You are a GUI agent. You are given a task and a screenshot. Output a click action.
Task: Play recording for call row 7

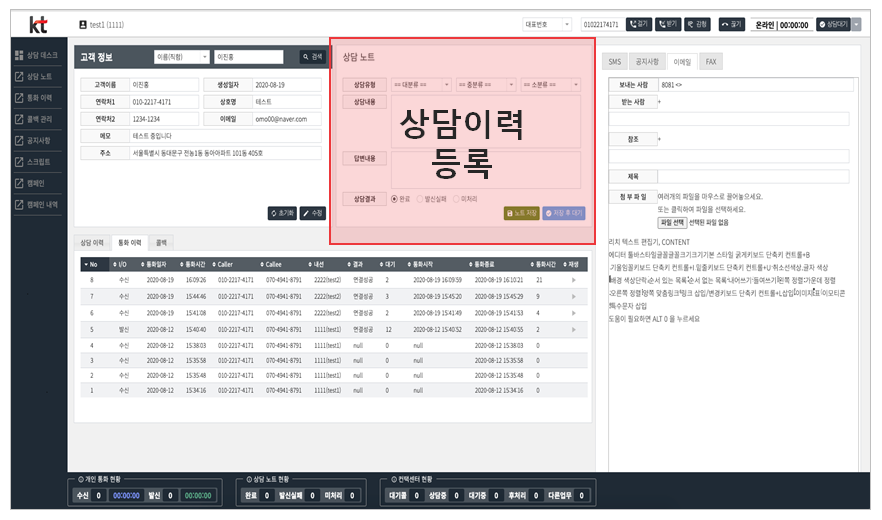[x=573, y=296]
